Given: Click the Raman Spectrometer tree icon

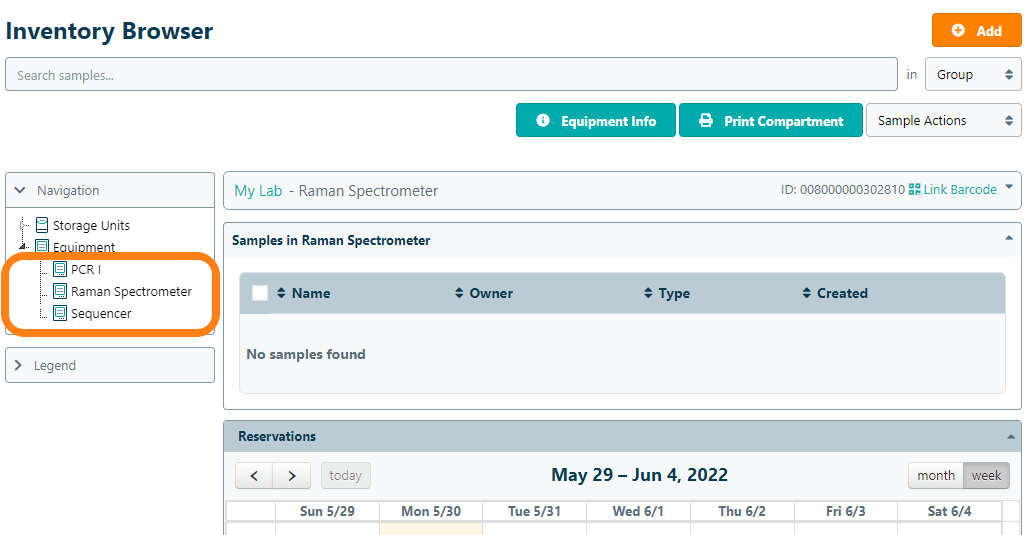Looking at the screenshot, I should pyautogui.click(x=60, y=292).
